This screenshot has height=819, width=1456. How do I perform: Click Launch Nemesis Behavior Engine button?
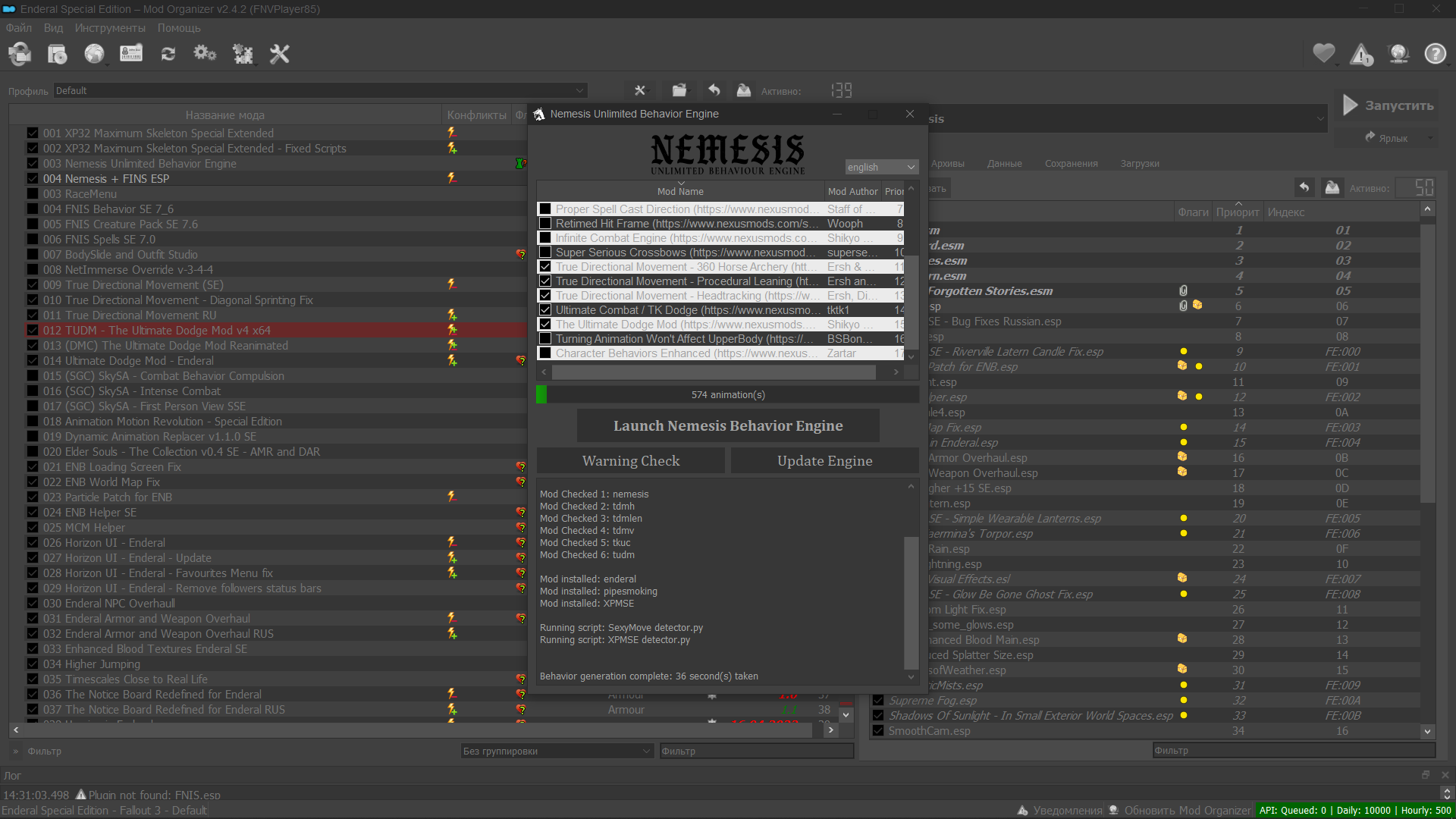pos(728,425)
